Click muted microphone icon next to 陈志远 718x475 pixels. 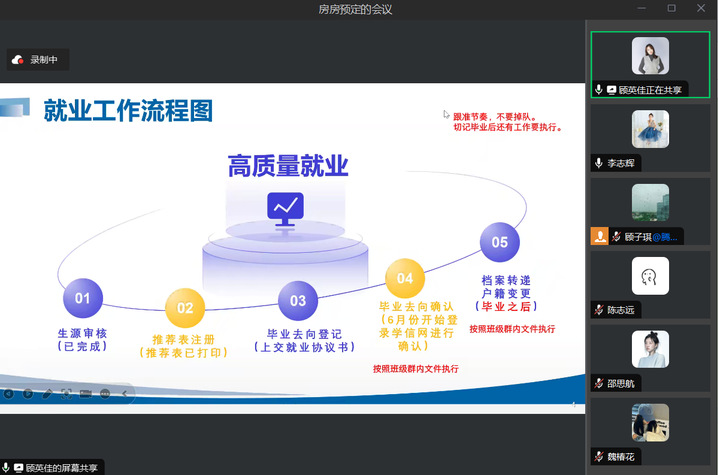click(599, 310)
